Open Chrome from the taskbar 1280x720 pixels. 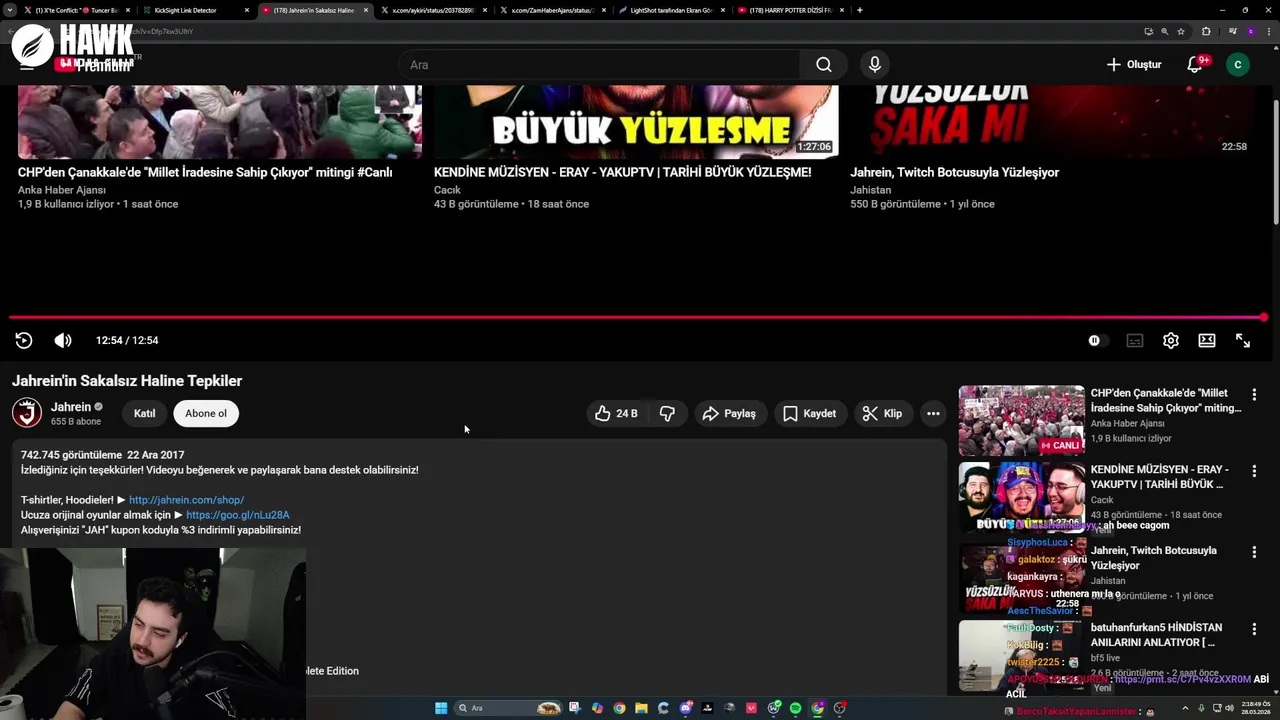619,708
